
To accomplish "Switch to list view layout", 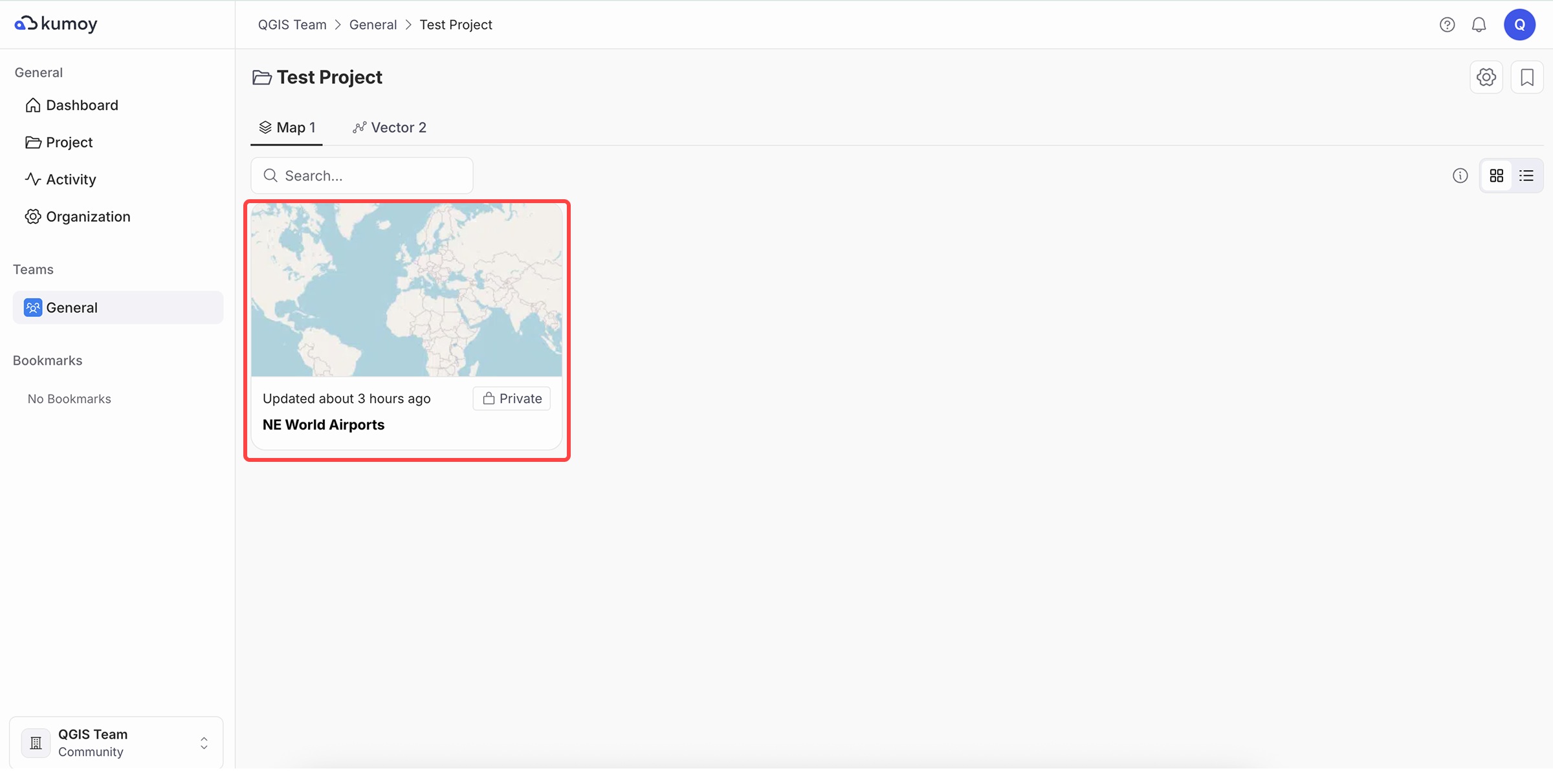I will click(1526, 175).
